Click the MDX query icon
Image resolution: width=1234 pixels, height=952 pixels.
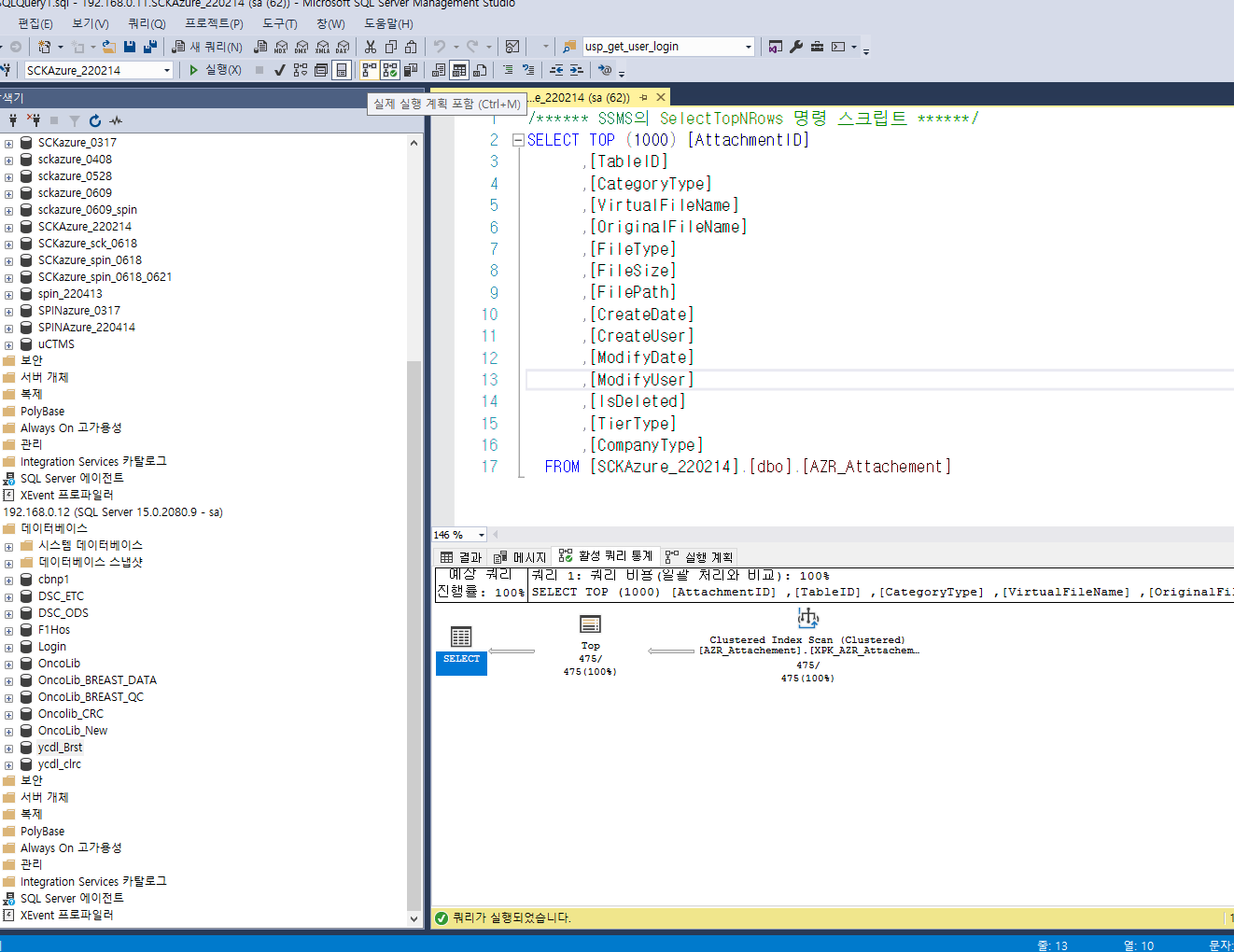[x=280, y=47]
